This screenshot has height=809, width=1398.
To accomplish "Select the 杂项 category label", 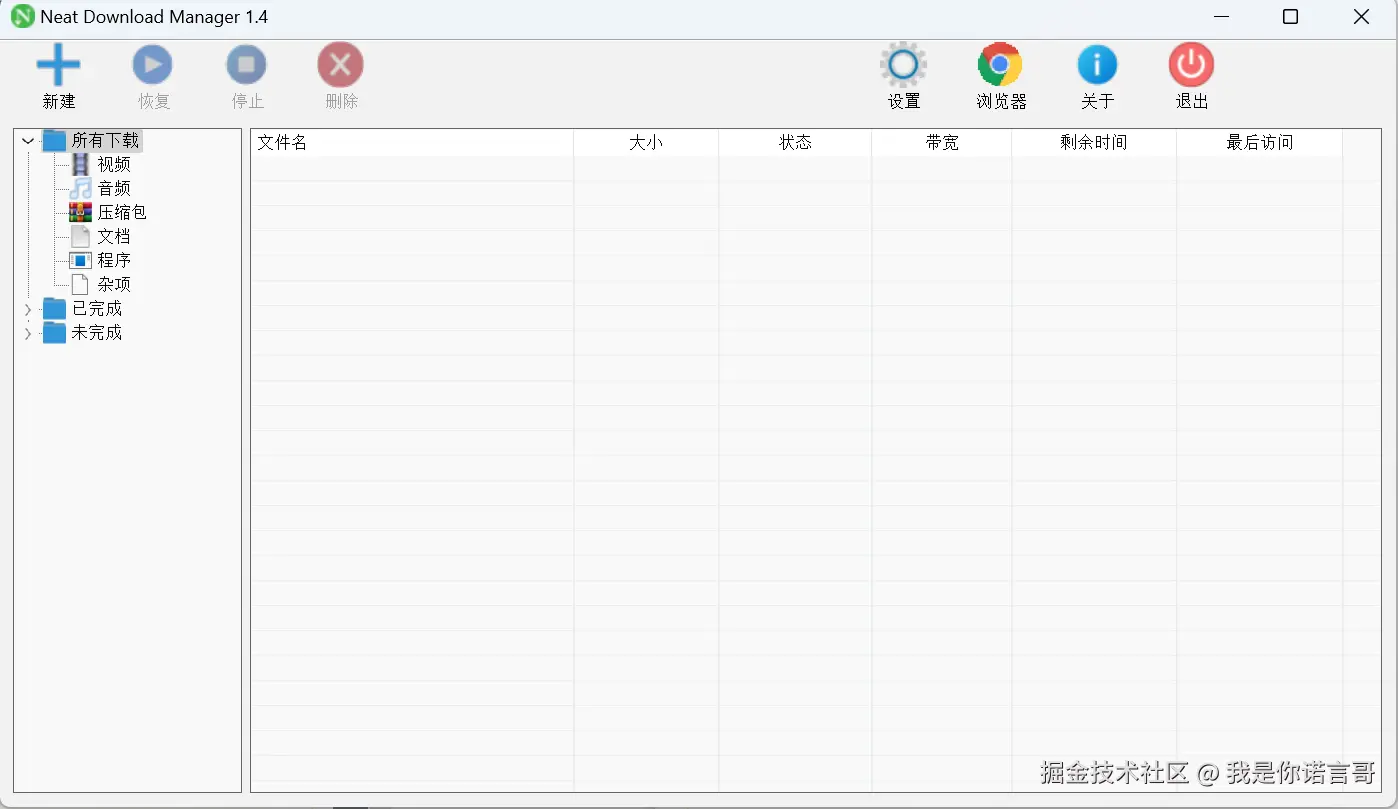I will point(114,284).
